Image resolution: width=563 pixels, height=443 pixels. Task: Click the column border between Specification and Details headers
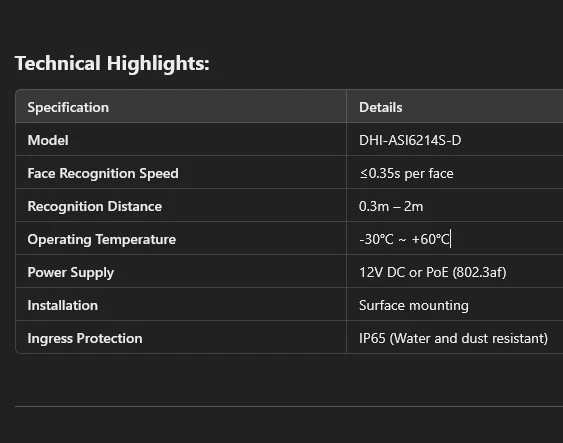346,106
